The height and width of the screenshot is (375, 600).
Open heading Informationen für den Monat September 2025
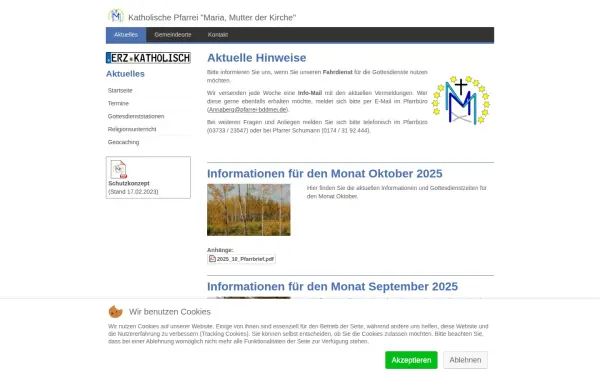tap(332, 286)
